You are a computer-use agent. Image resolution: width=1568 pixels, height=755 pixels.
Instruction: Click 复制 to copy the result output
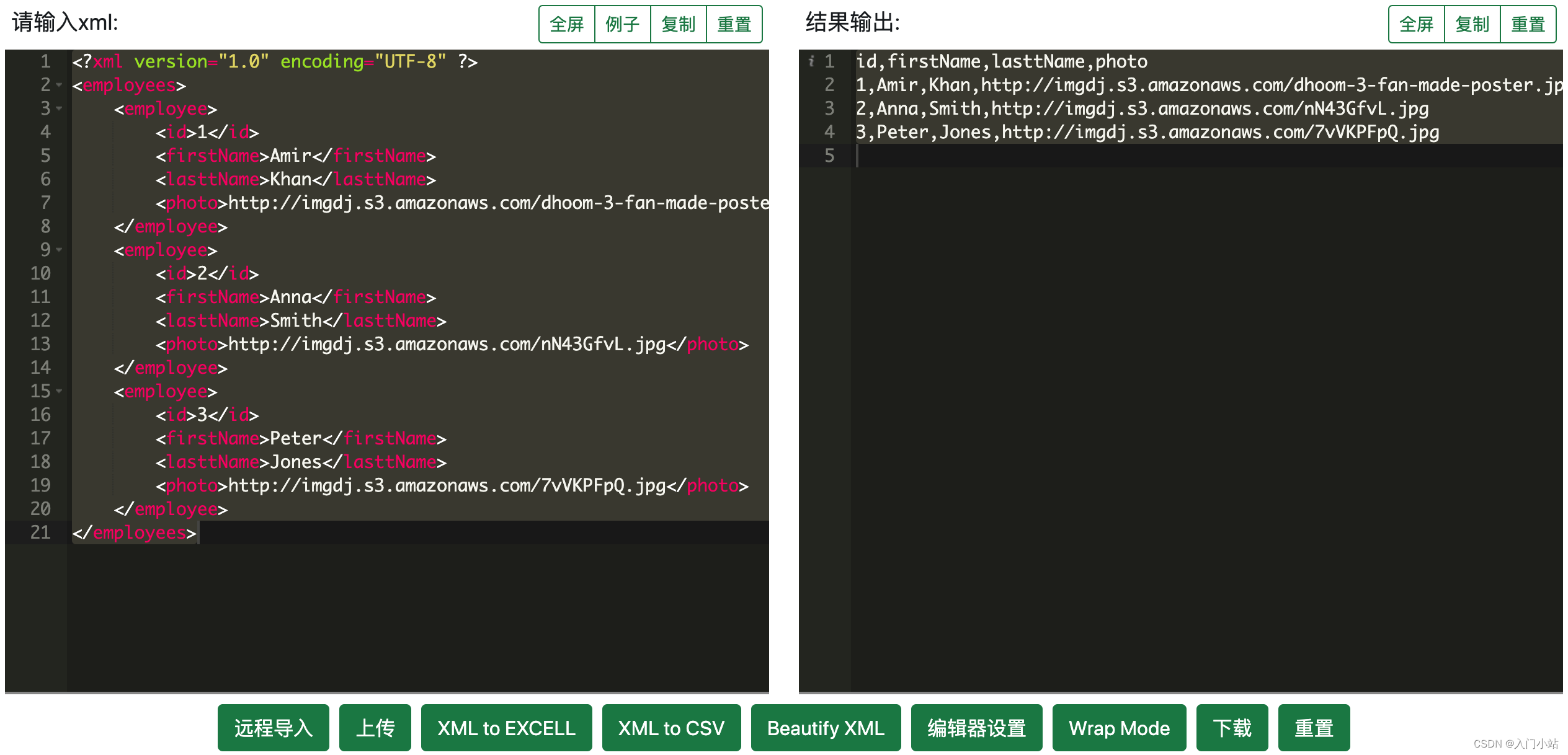[1472, 24]
